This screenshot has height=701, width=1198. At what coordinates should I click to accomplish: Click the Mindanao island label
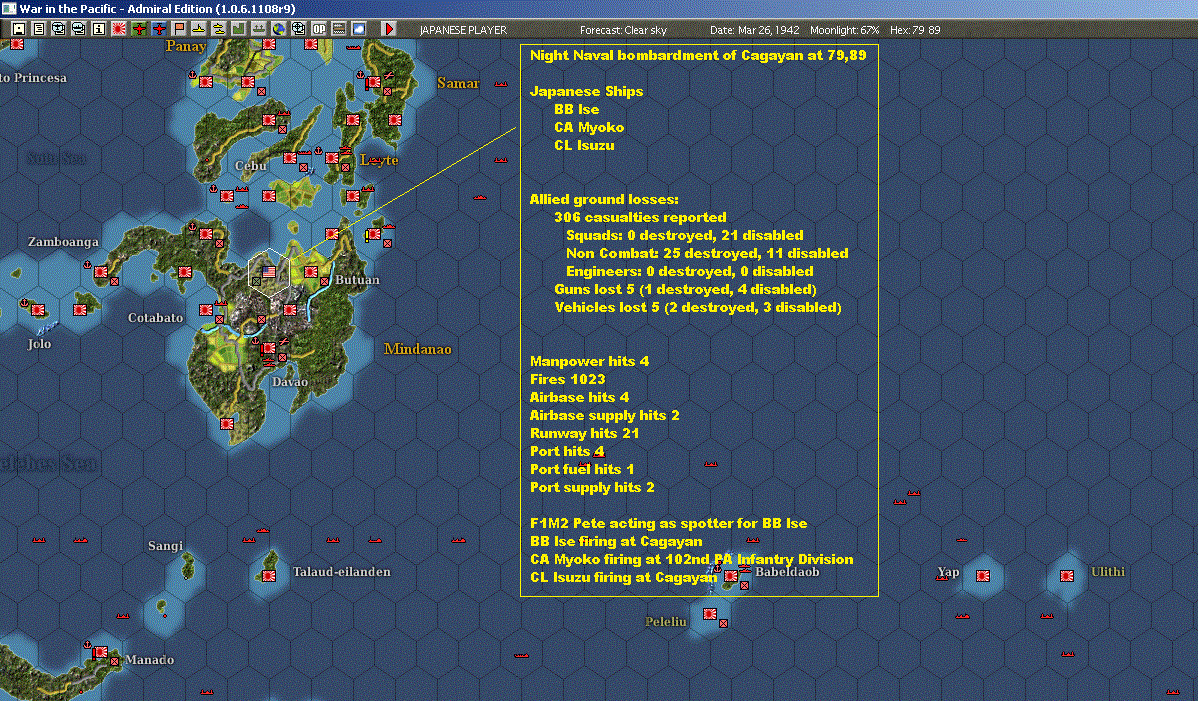point(417,349)
